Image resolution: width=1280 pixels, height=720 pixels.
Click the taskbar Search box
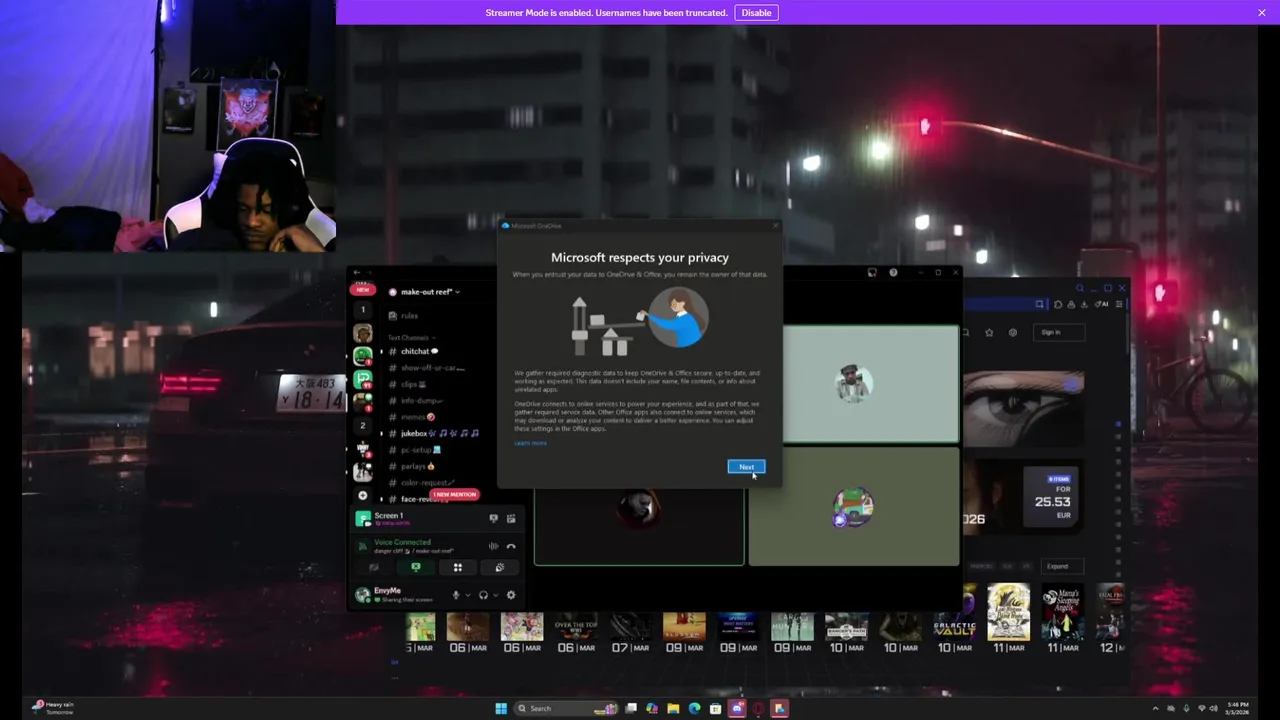(x=565, y=708)
